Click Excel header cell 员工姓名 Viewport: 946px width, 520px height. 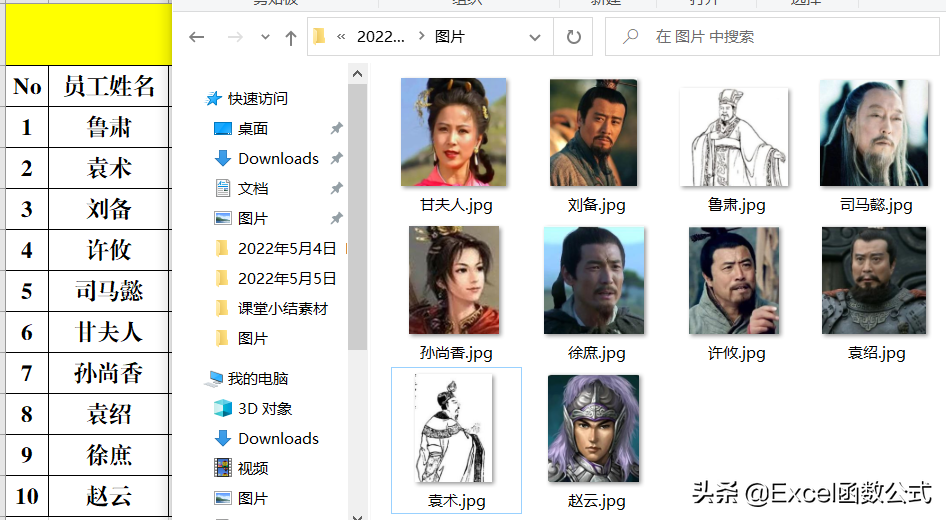pos(110,86)
